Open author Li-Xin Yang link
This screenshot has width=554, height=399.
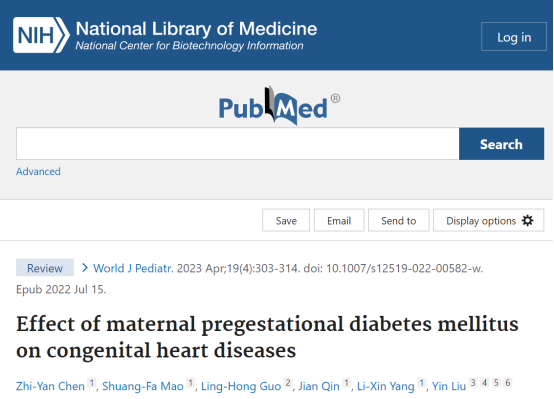click(x=385, y=386)
